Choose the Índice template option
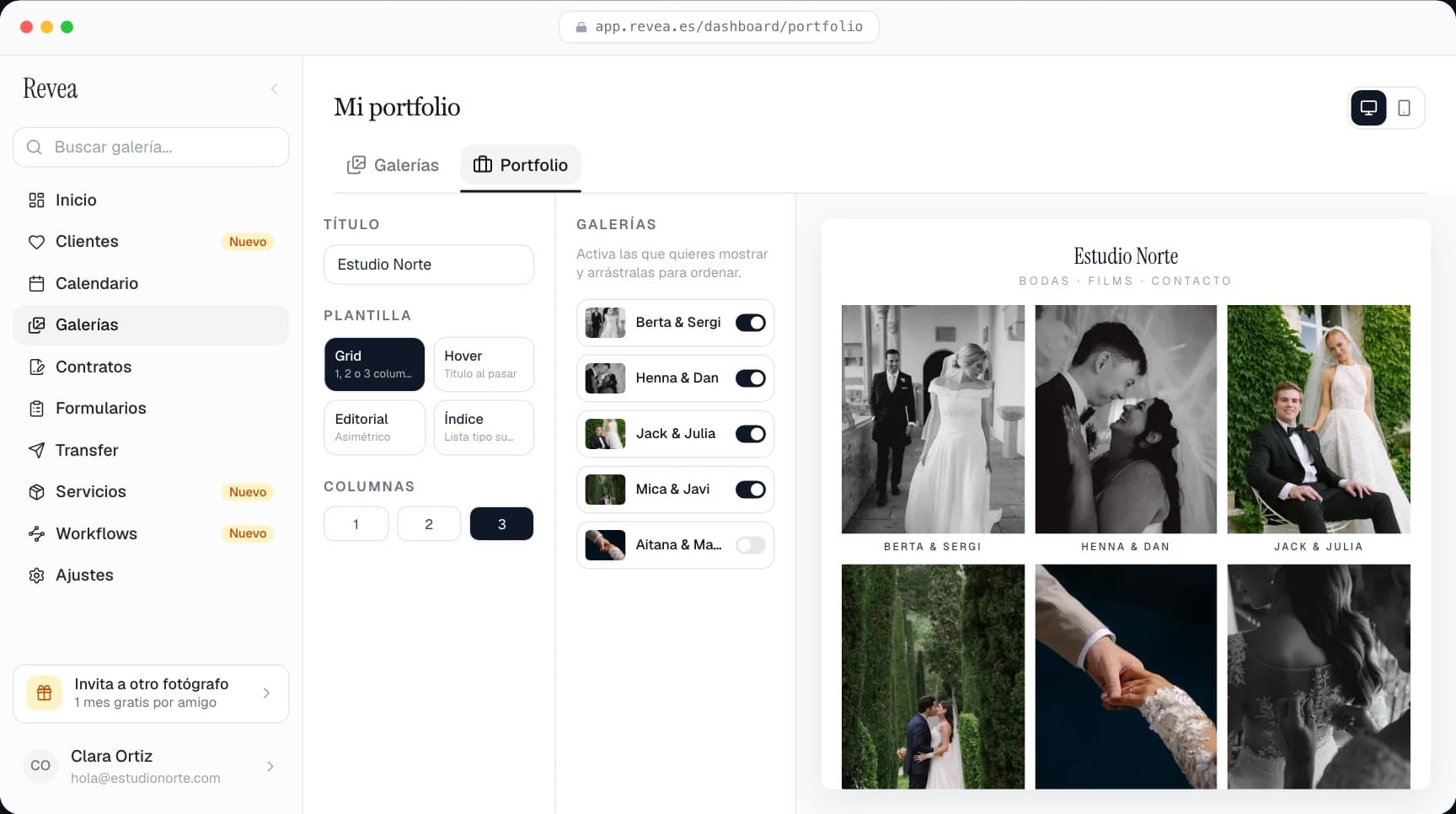The height and width of the screenshot is (814, 1456). click(484, 427)
